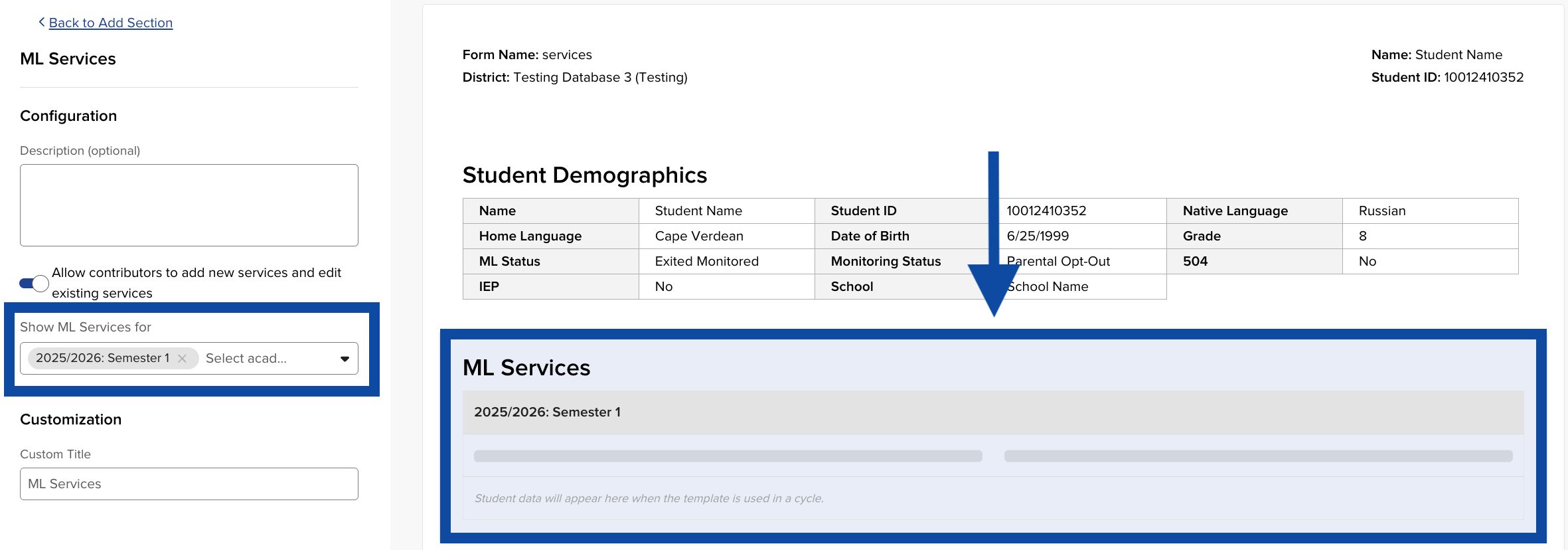Click the Exited Monitored ML Status value
The image size is (1568, 550).
click(727, 261)
